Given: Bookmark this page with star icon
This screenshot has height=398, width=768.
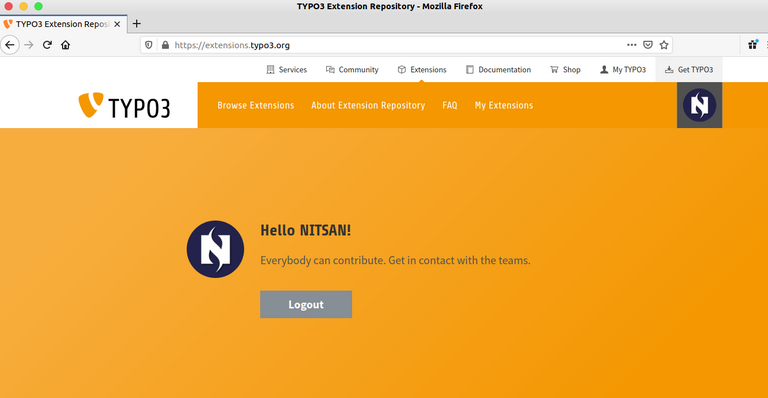Looking at the screenshot, I should pos(664,45).
